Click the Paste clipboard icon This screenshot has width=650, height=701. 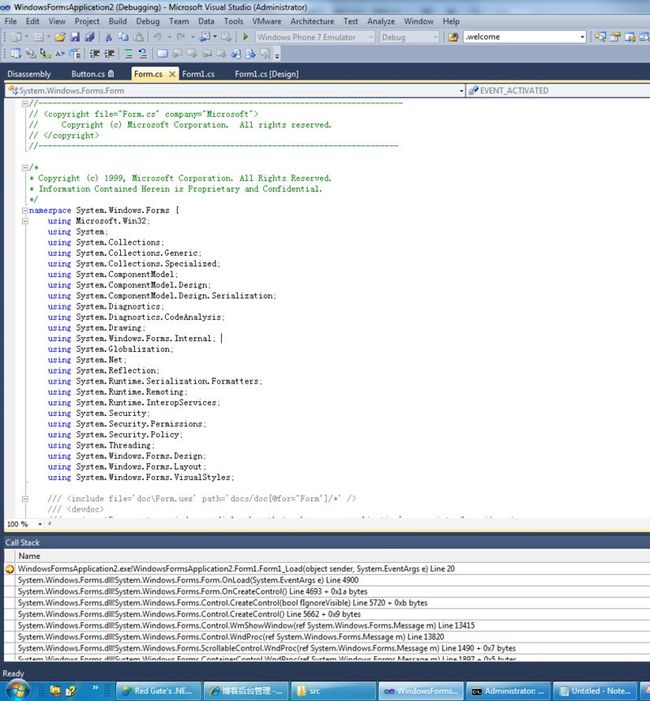(x=139, y=37)
